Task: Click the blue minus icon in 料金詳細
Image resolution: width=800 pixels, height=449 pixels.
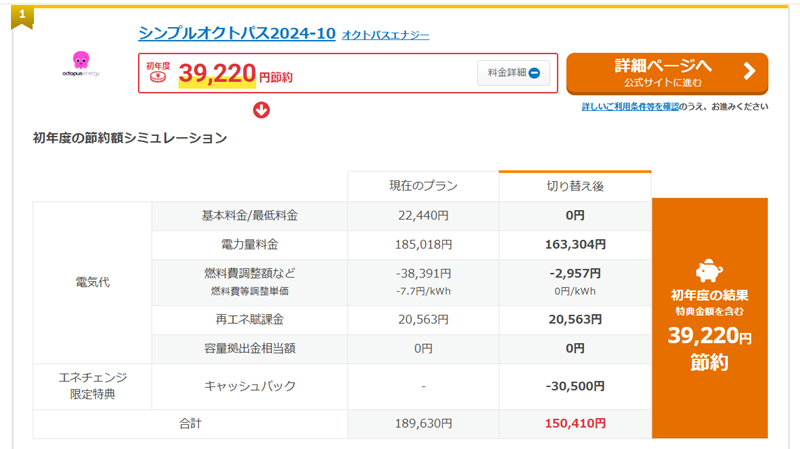Action: (534, 73)
